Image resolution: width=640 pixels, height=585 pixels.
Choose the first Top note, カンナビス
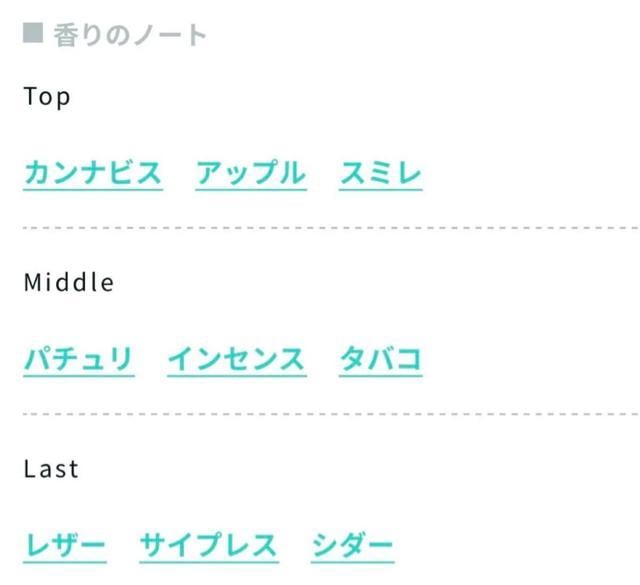tap(93, 173)
